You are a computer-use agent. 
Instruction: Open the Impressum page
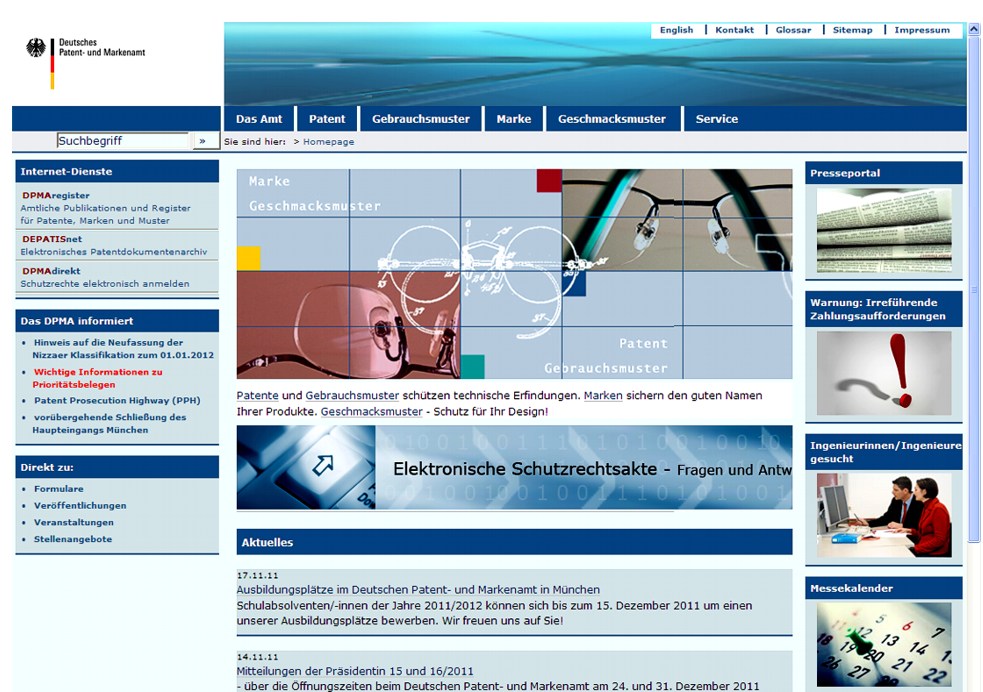click(x=922, y=30)
